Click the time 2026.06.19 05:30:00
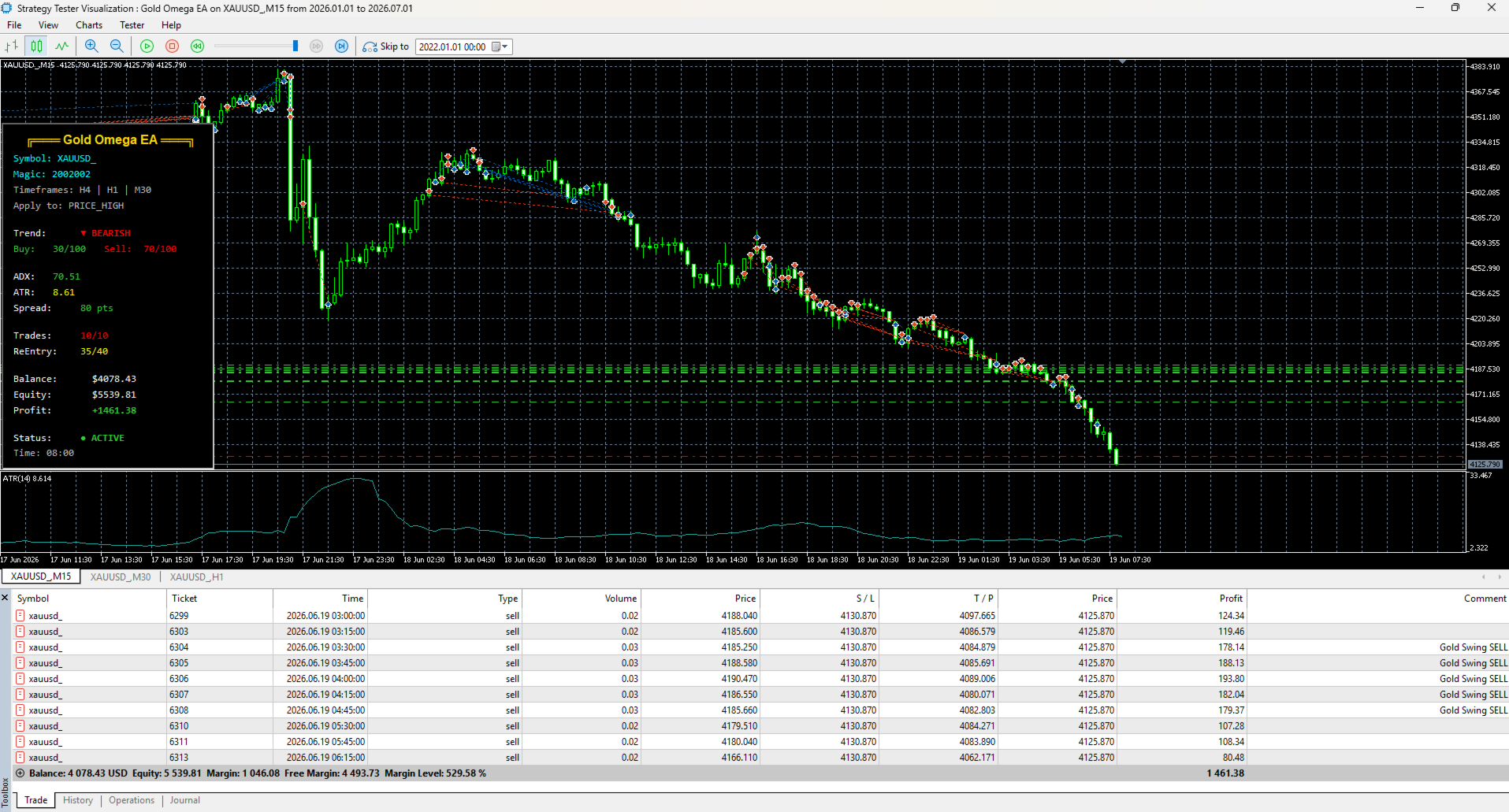The height and width of the screenshot is (812, 1509). click(x=325, y=726)
